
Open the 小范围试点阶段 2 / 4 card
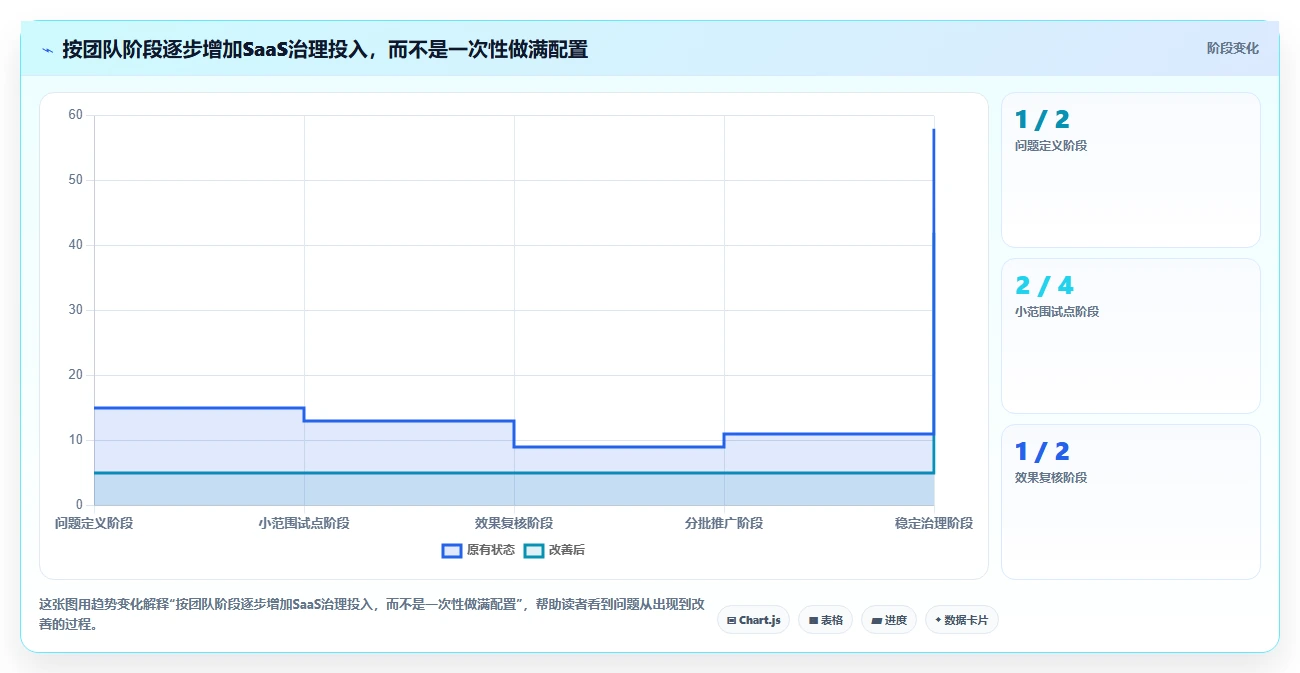pos(1130,336)
